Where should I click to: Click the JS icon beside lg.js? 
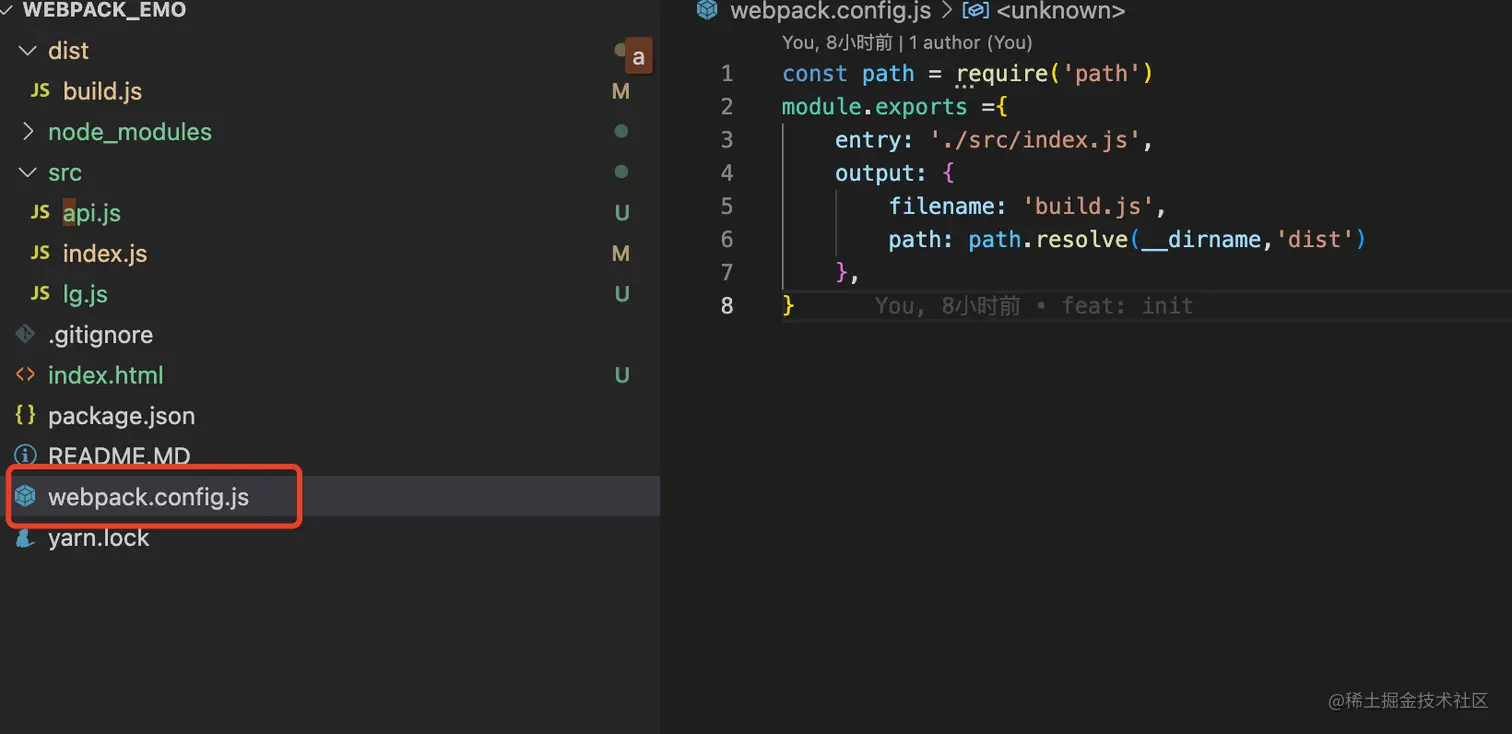point(40,294)
